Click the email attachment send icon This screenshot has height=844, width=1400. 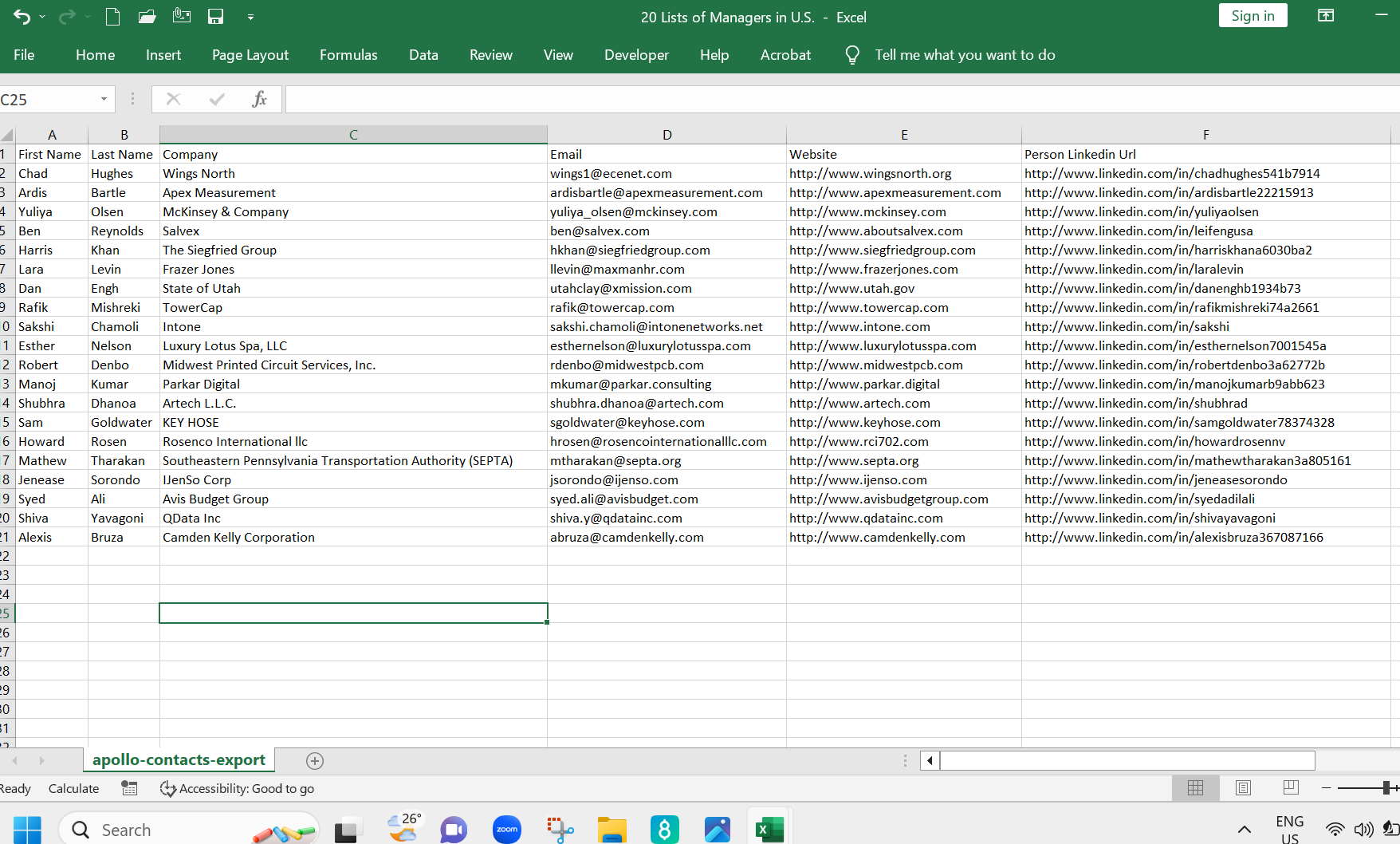coord(182,17)
